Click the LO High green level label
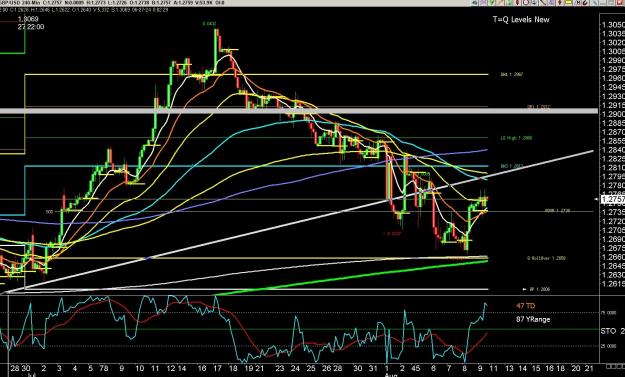The height and width of the screenshot is (377, 625). 516,138
